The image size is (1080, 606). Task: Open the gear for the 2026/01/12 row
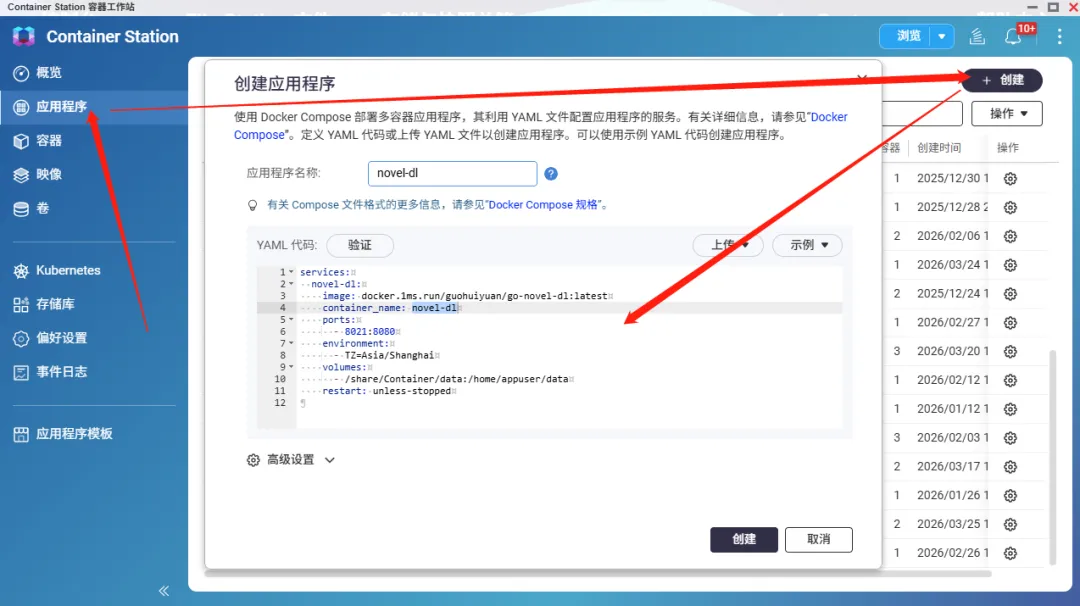tap(1010, 409)
